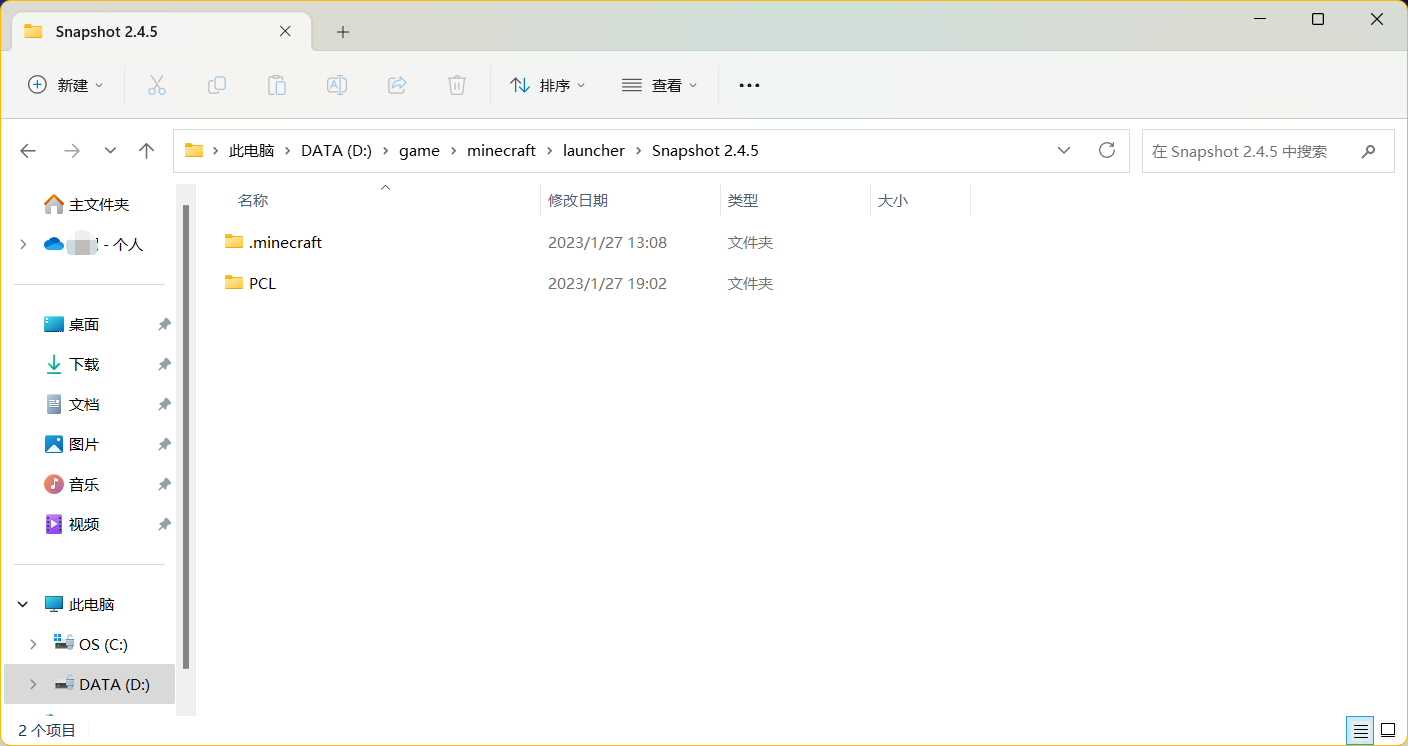The width and height of the screenshot is (1408, 746).
Task: Open the 新建 (New) menu
Action: [x=66, y=85]
